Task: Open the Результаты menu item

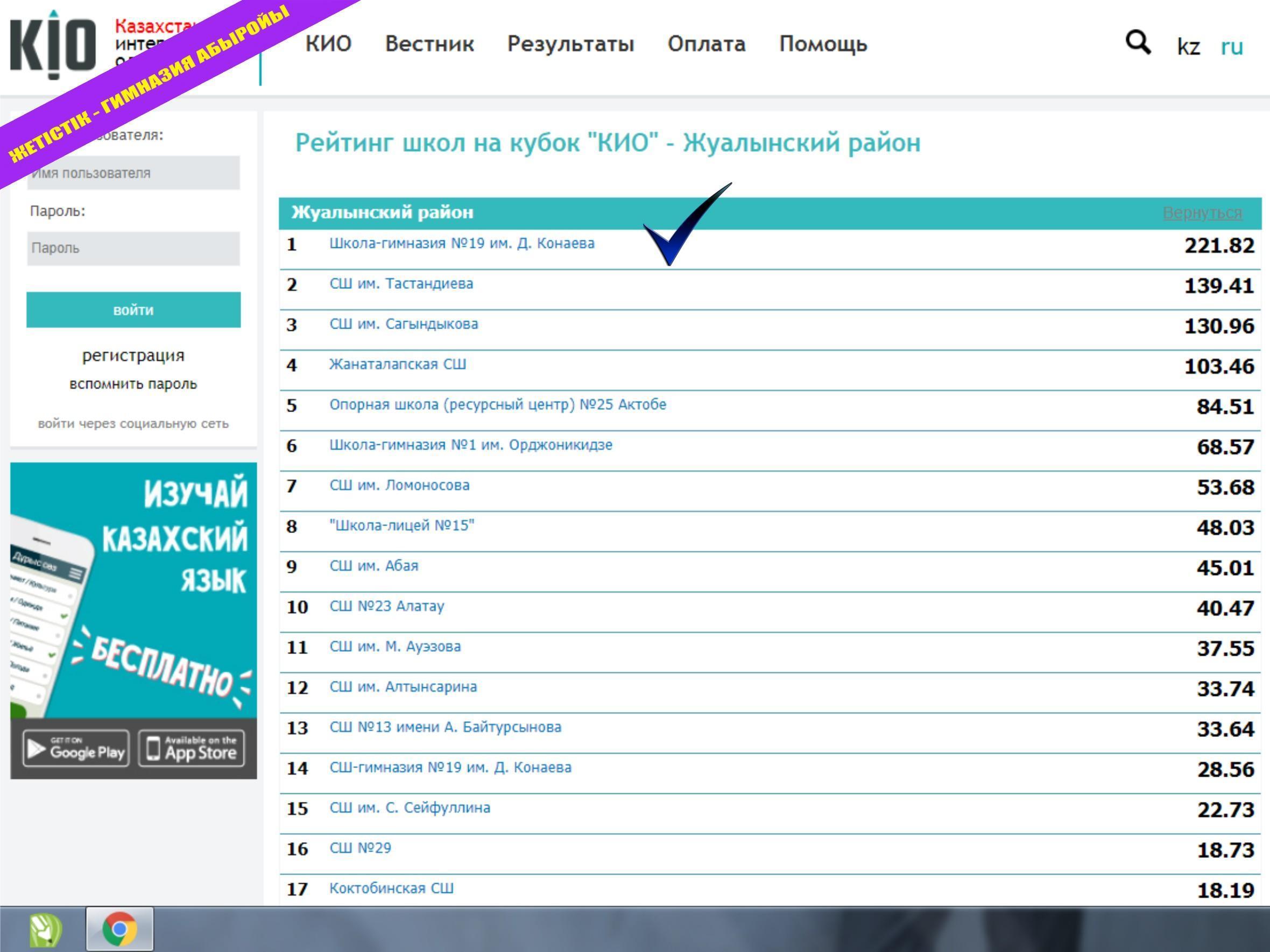Action: (571, 44)
